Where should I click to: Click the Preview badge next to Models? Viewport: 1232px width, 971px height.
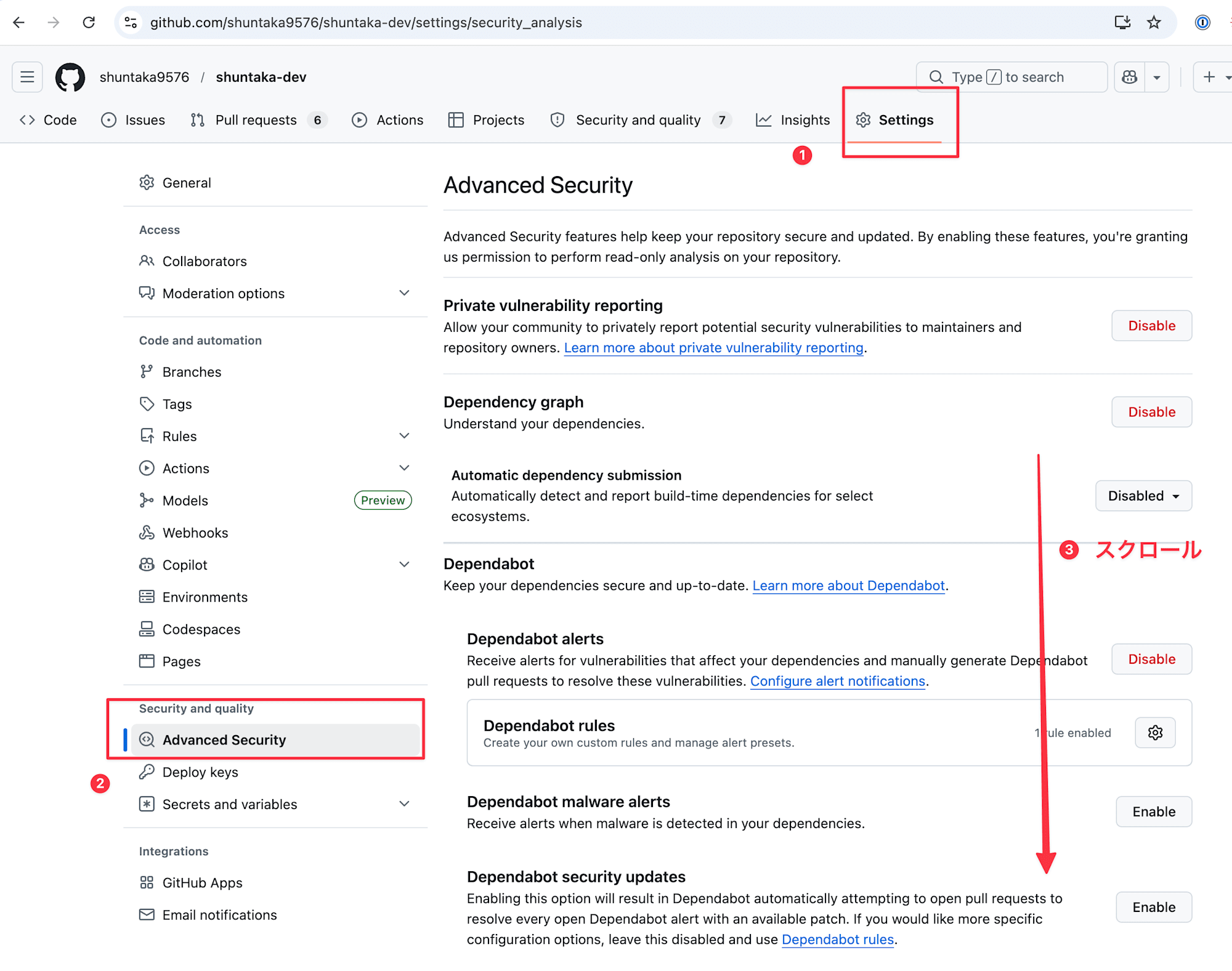(383, 501)
